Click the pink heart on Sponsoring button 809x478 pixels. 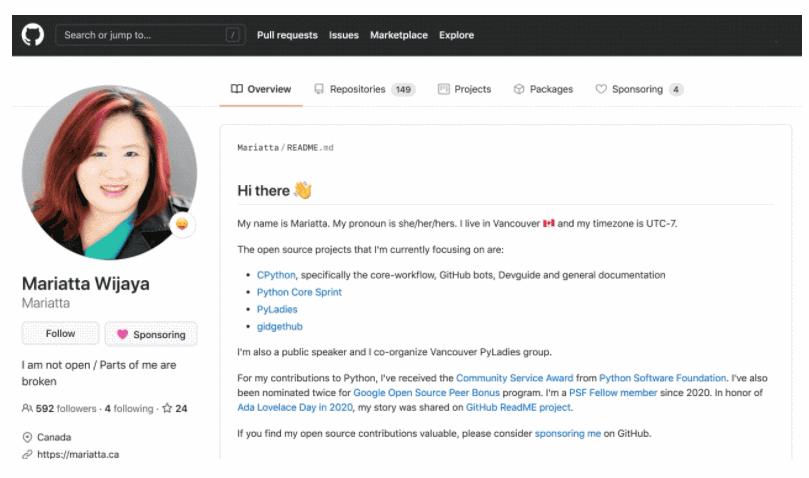[122, 334]
